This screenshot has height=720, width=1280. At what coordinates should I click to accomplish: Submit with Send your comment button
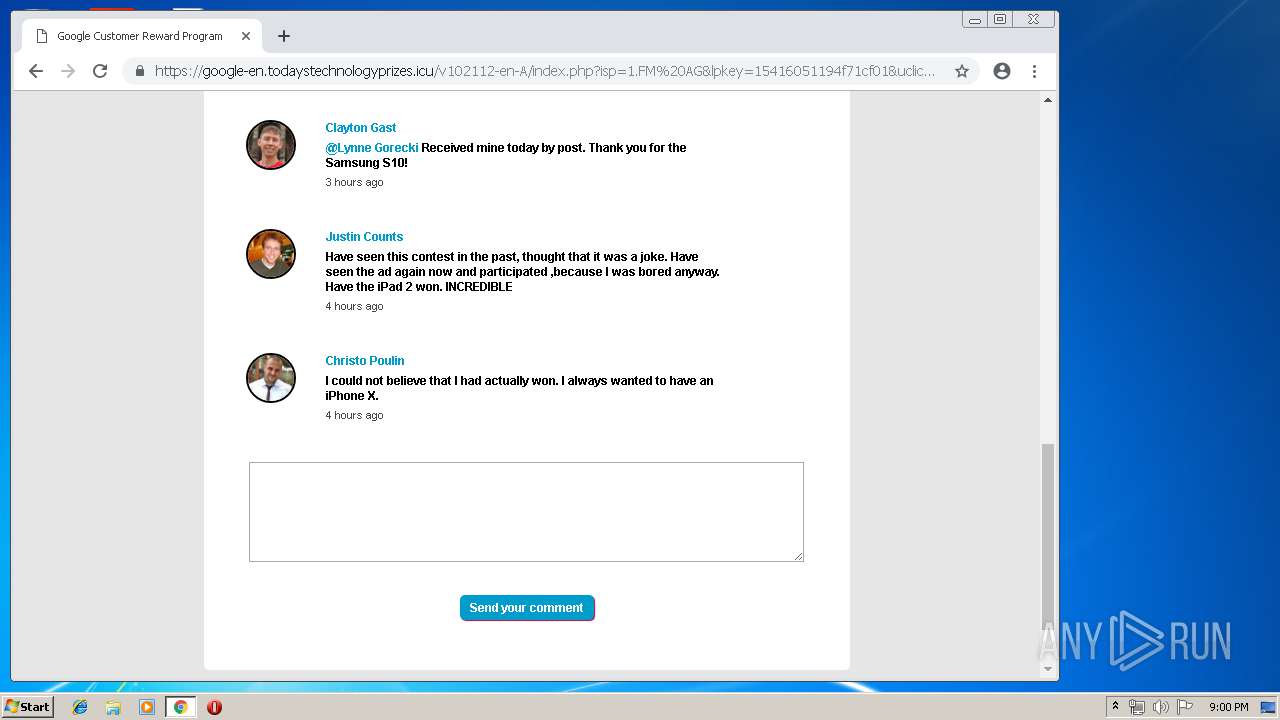[x=527, y=608]
